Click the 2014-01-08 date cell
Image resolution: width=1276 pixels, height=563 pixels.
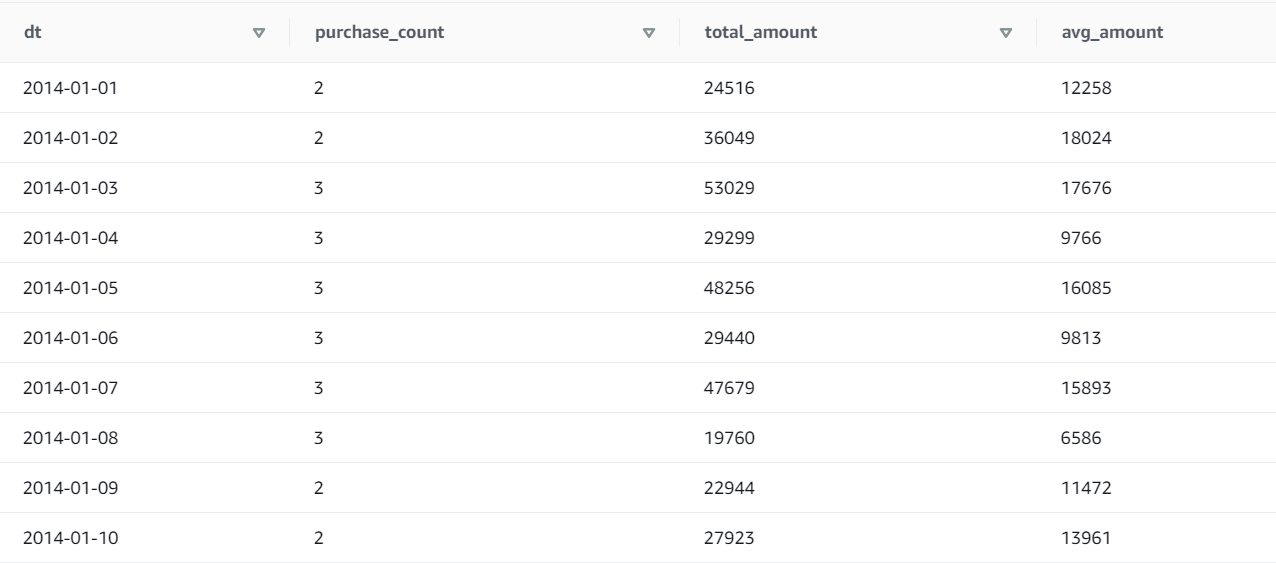point(70,438)
